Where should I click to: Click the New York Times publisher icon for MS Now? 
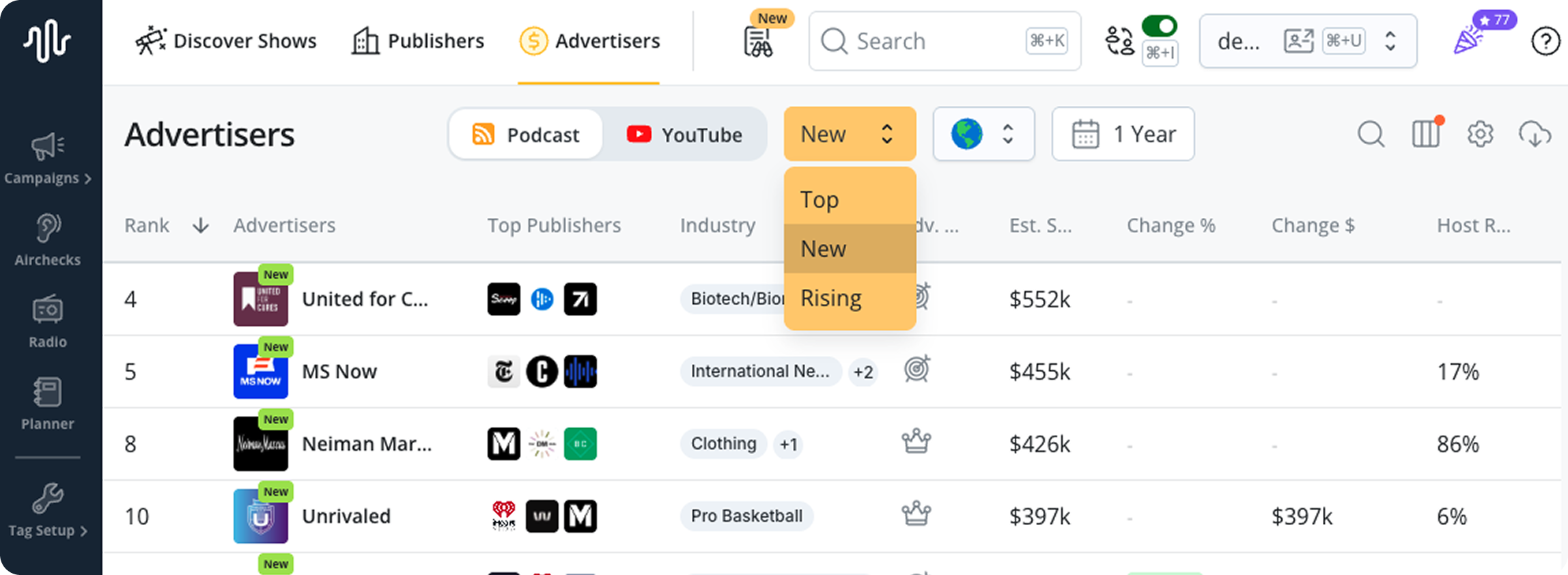[504, 371]
